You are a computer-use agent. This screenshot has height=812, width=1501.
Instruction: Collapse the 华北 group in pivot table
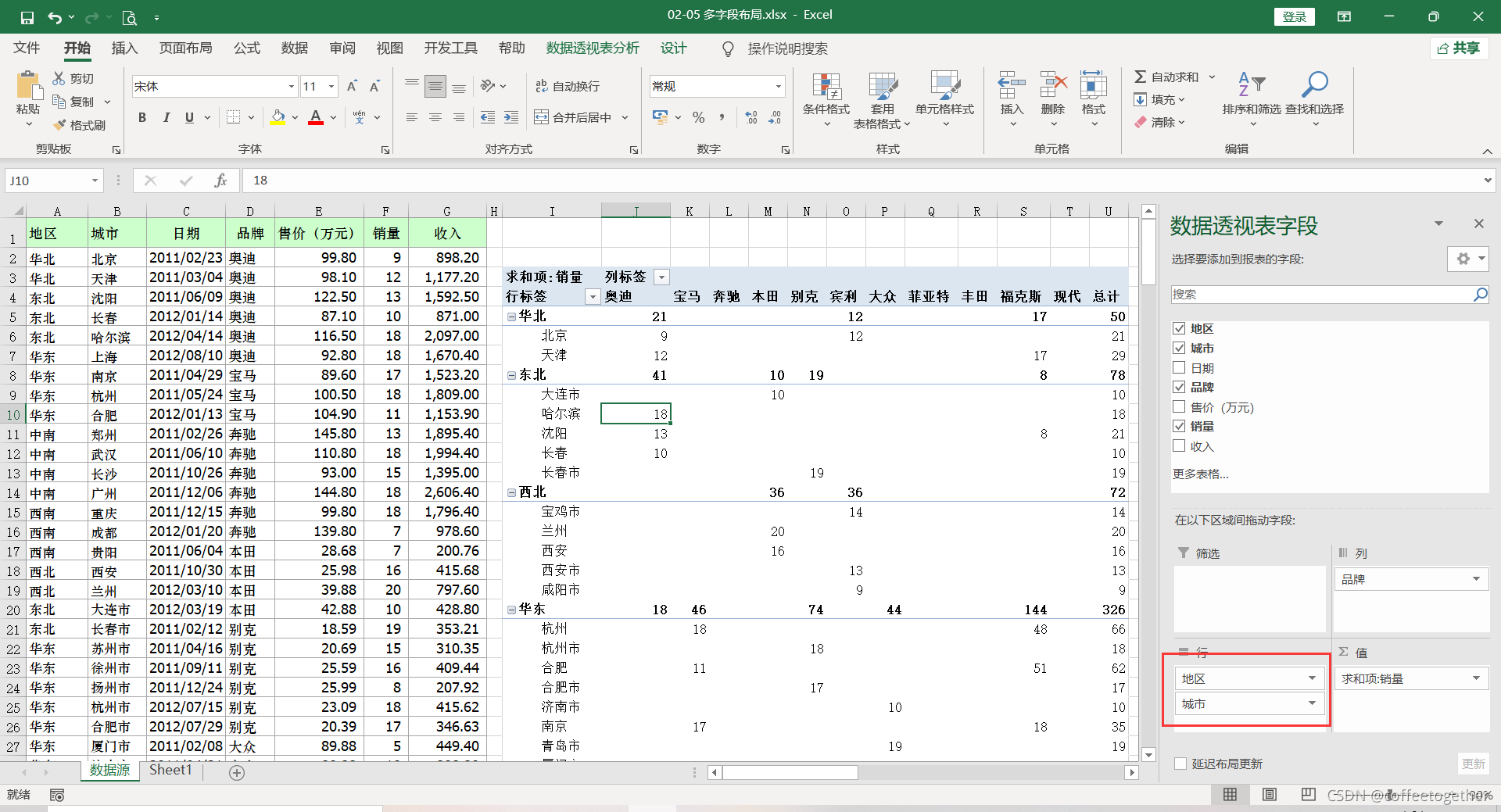point(511,317)
